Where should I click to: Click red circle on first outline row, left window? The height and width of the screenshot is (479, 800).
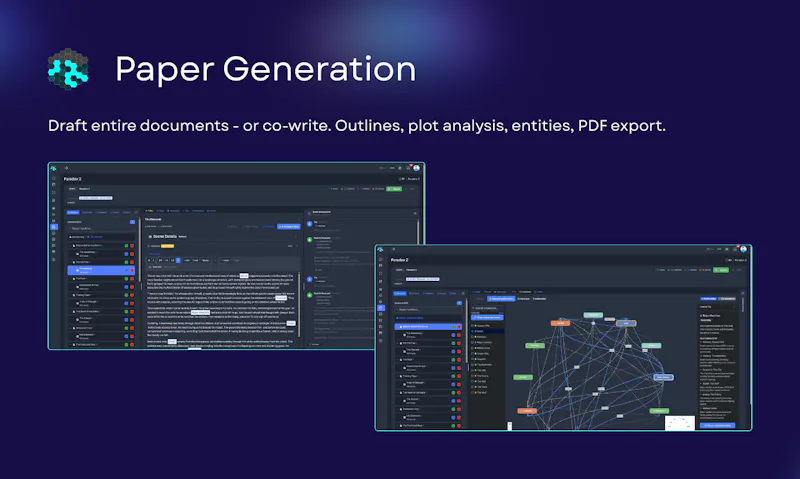(x=132, y=246)
